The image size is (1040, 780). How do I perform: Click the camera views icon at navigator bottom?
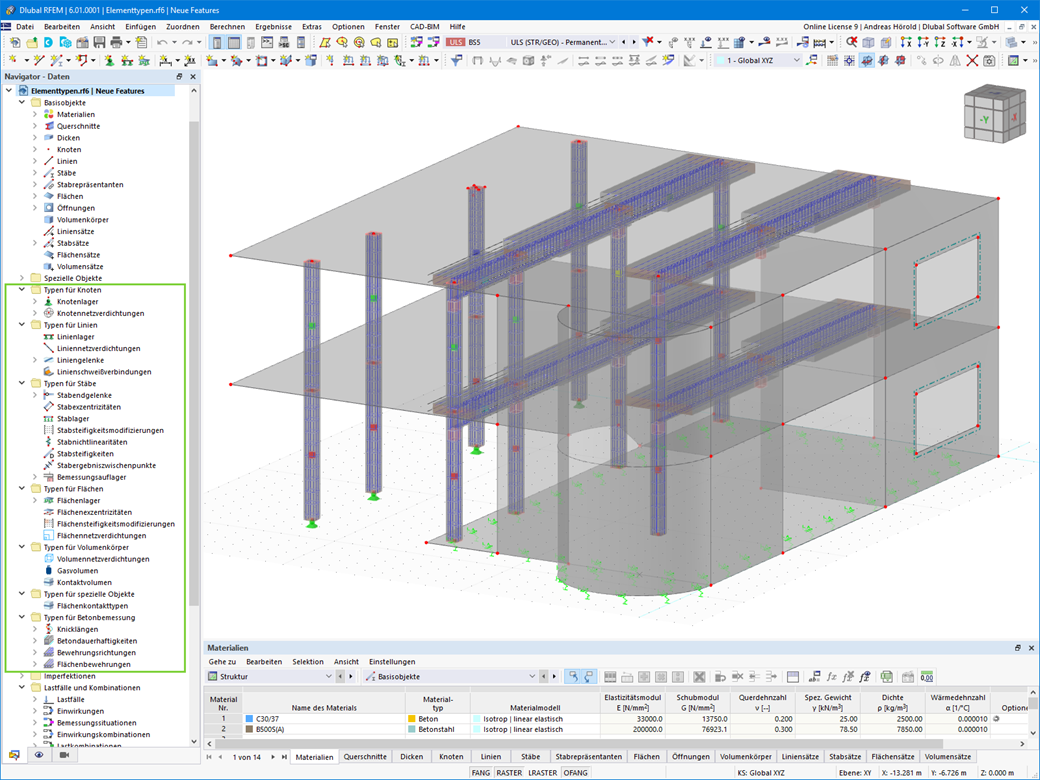pyautogui.click(x=64, y=755)
